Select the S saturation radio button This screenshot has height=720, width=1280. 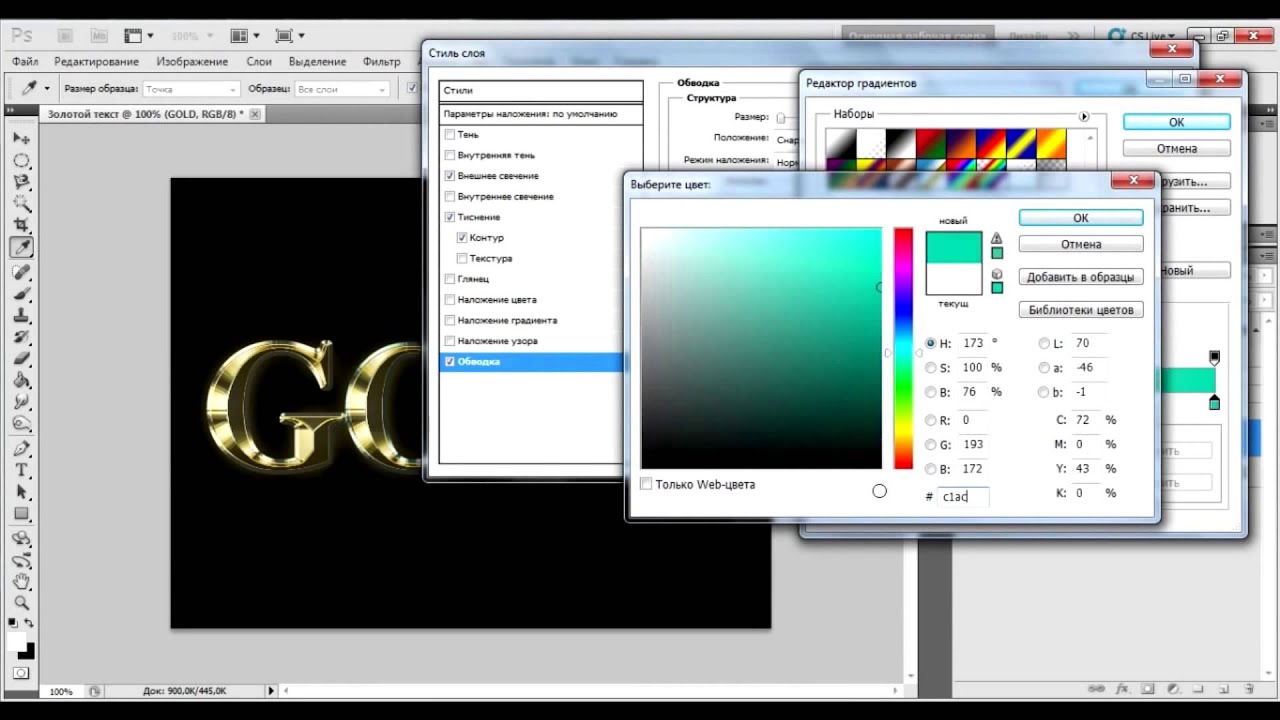(x=931, y=368)
